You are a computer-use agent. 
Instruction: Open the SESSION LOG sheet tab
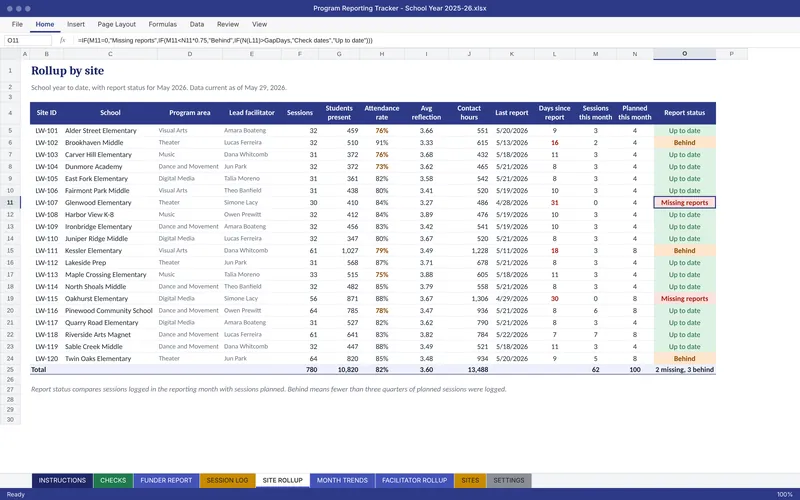[x=227, y=481]
